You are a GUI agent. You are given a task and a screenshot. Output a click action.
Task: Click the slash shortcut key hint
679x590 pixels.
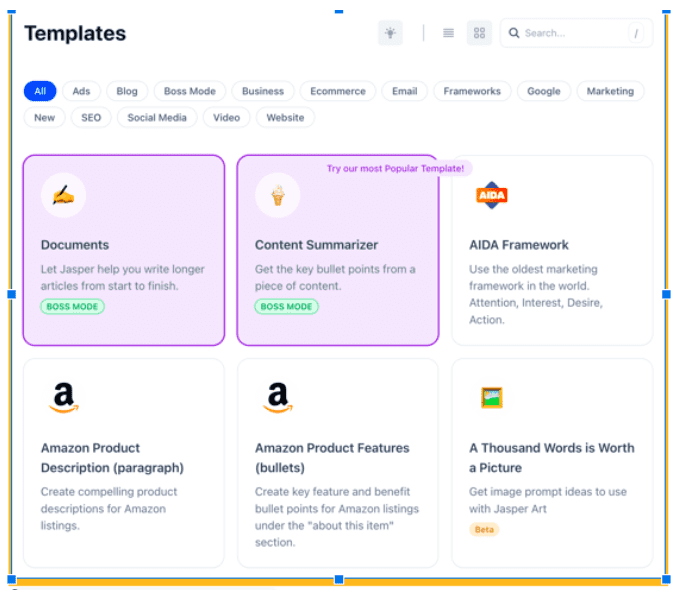pos(636,33)
